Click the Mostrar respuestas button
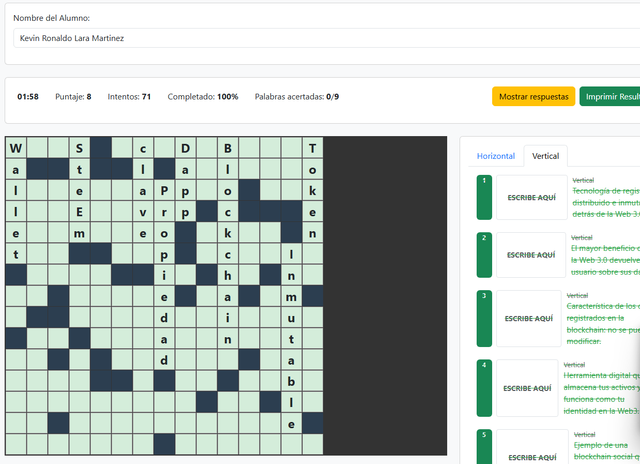Screen dimensions: 640x464 pyautogui.click(x=533, y=97)
